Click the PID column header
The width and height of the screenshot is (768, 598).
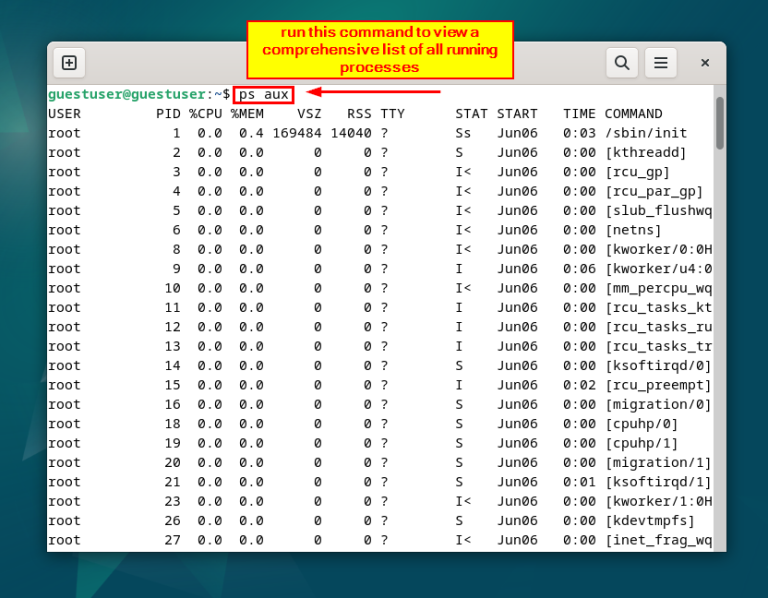tap(168, 114)
